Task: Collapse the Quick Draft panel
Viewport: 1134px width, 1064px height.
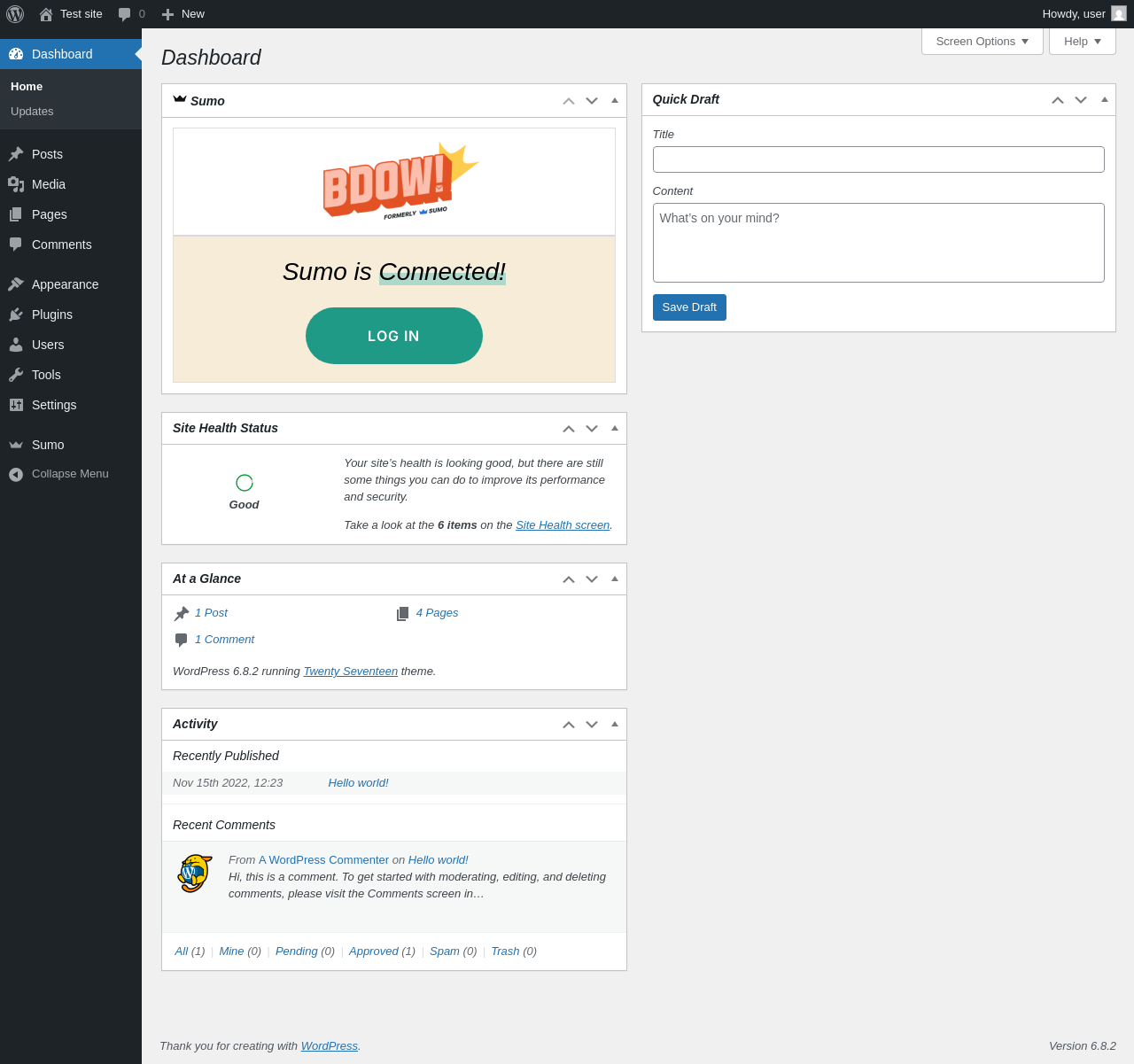Action: tap(1105, 99)
